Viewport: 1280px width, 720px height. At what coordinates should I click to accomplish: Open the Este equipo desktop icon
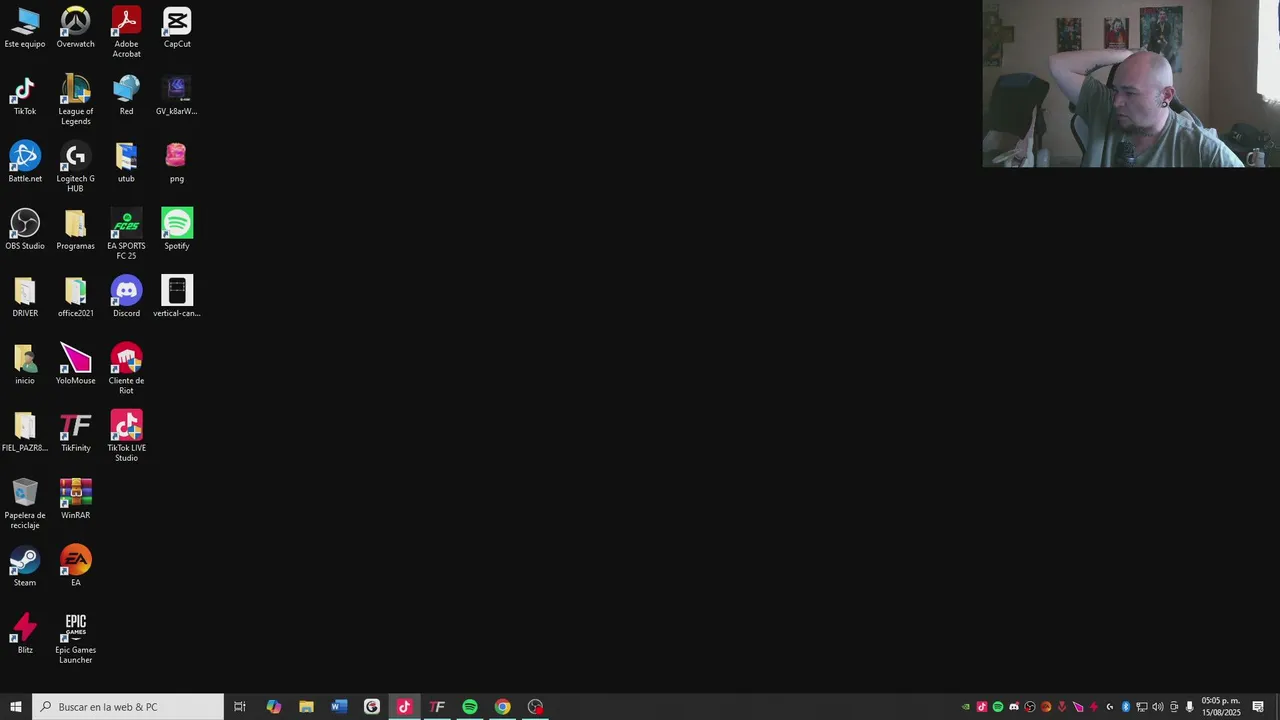[25, 28]
